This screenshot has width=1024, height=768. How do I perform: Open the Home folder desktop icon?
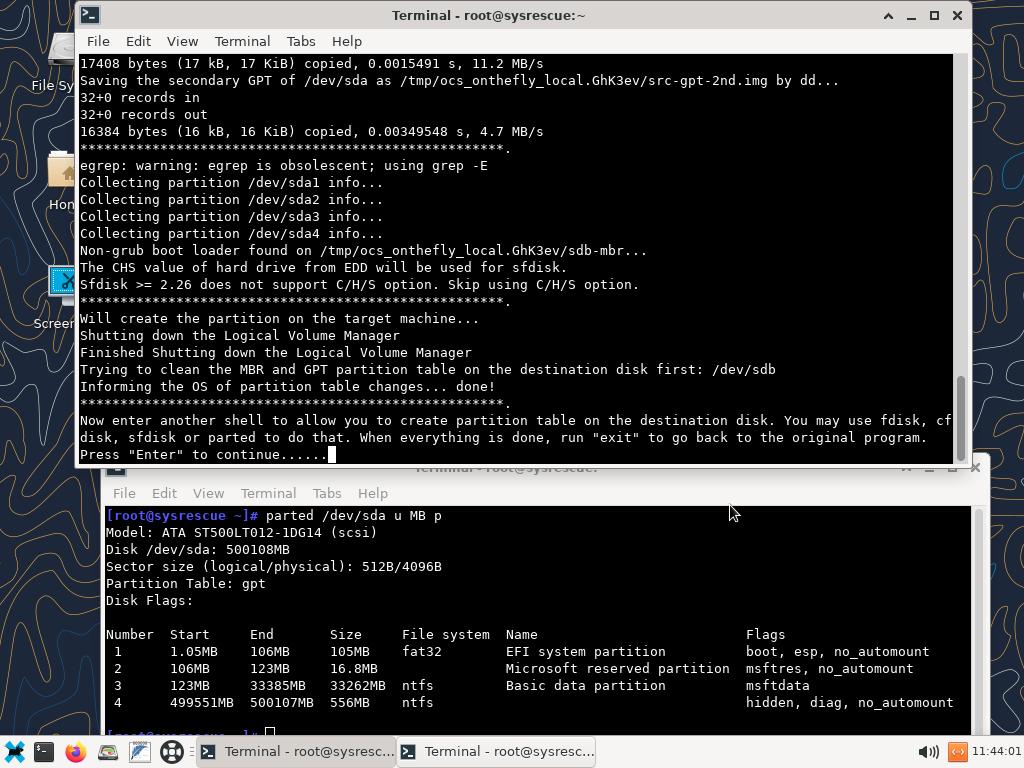pyautogui.click(x=62, y=175)
